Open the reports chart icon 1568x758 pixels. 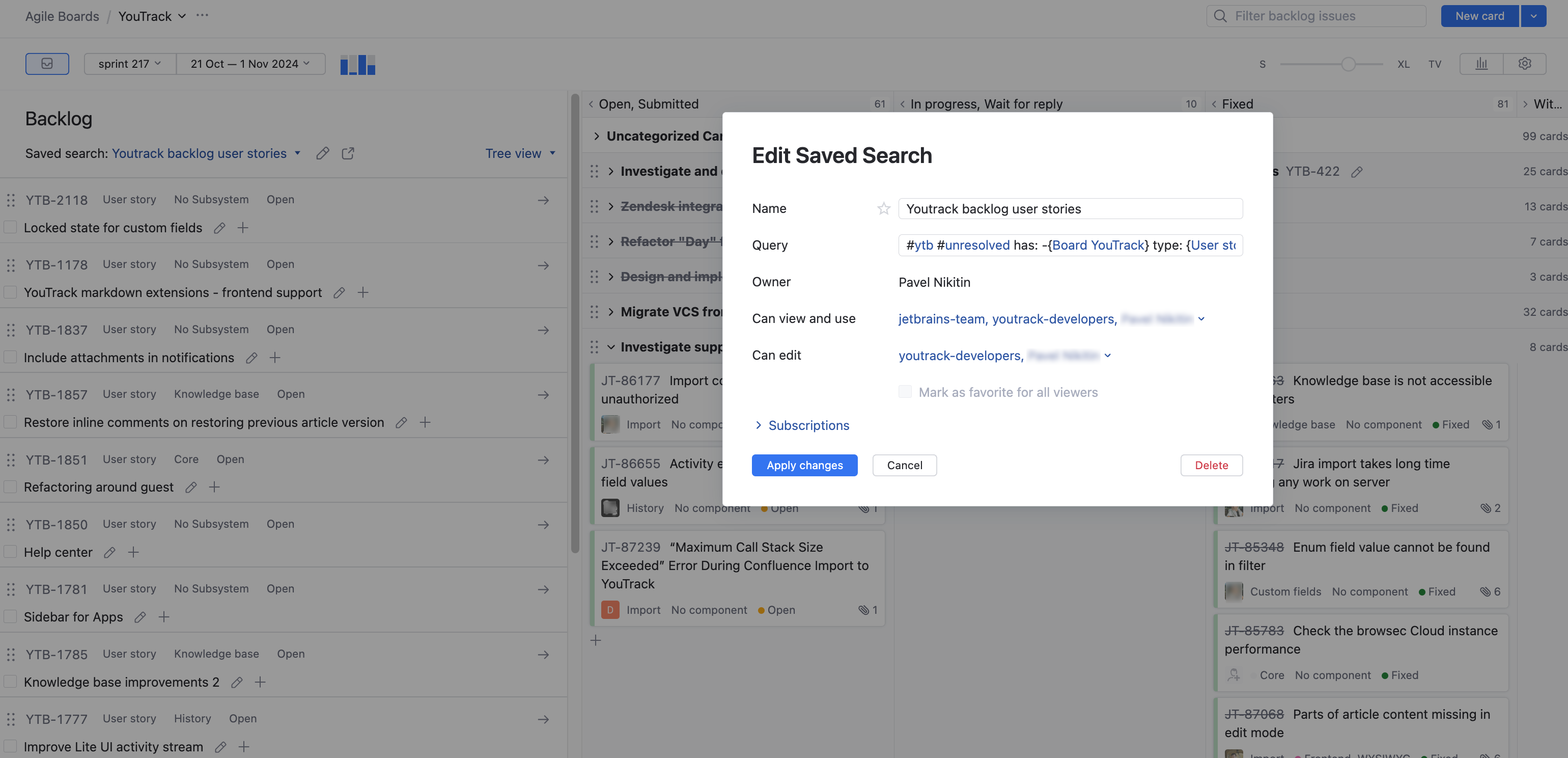[1481, 63]
